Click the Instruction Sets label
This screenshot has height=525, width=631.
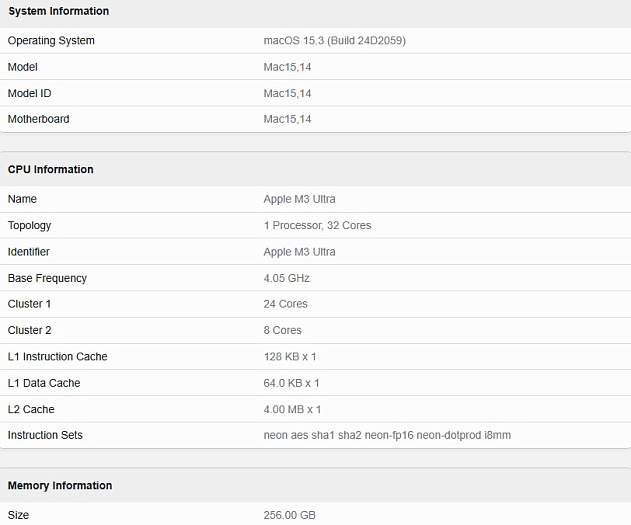click(x=45, y=435)
